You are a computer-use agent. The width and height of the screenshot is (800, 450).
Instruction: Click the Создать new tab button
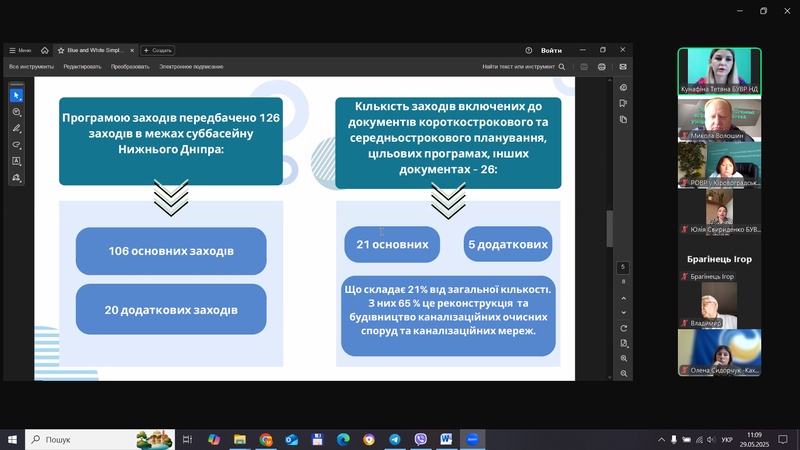(158, 51)
